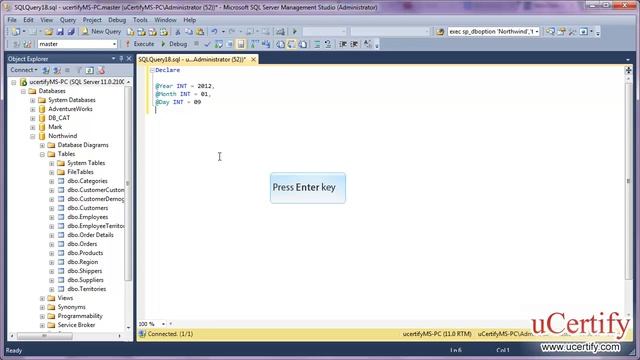Save the query with the Save icon
The width and height of the screenshot is (640, 360).
(x=60, y=32)
